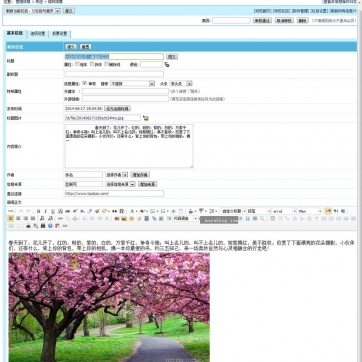Click the undo icon in editor toolbar

tap(21, 211)
